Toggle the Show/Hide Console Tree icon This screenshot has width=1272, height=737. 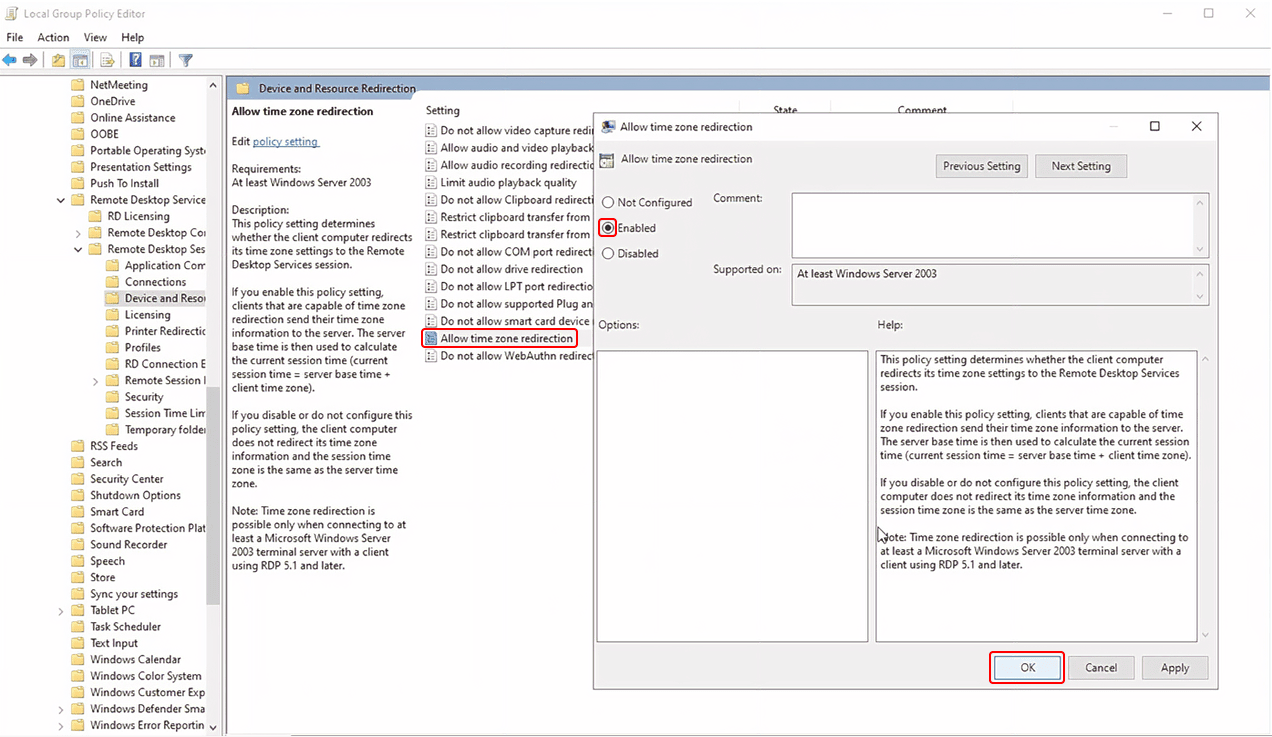[80, 60]
